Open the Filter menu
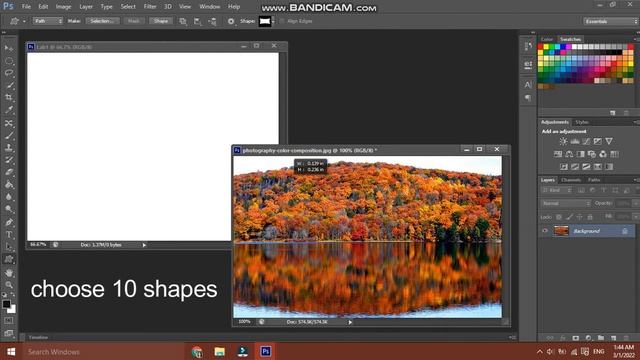Screen dimensions: 640x360 tap(150, 7)
